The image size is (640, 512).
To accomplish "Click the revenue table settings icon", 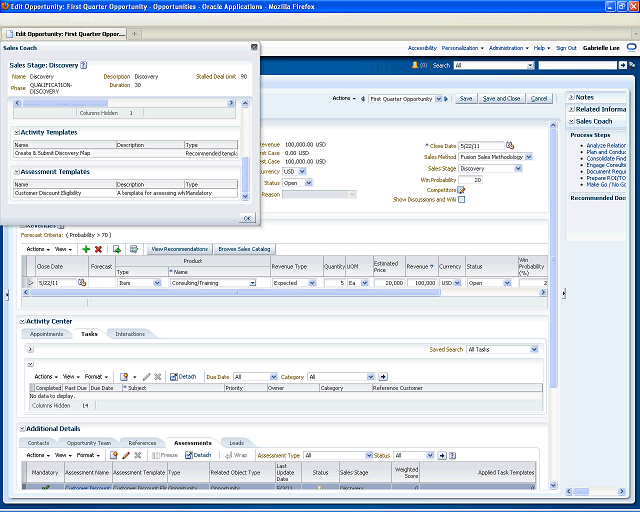I will (133, 249).
